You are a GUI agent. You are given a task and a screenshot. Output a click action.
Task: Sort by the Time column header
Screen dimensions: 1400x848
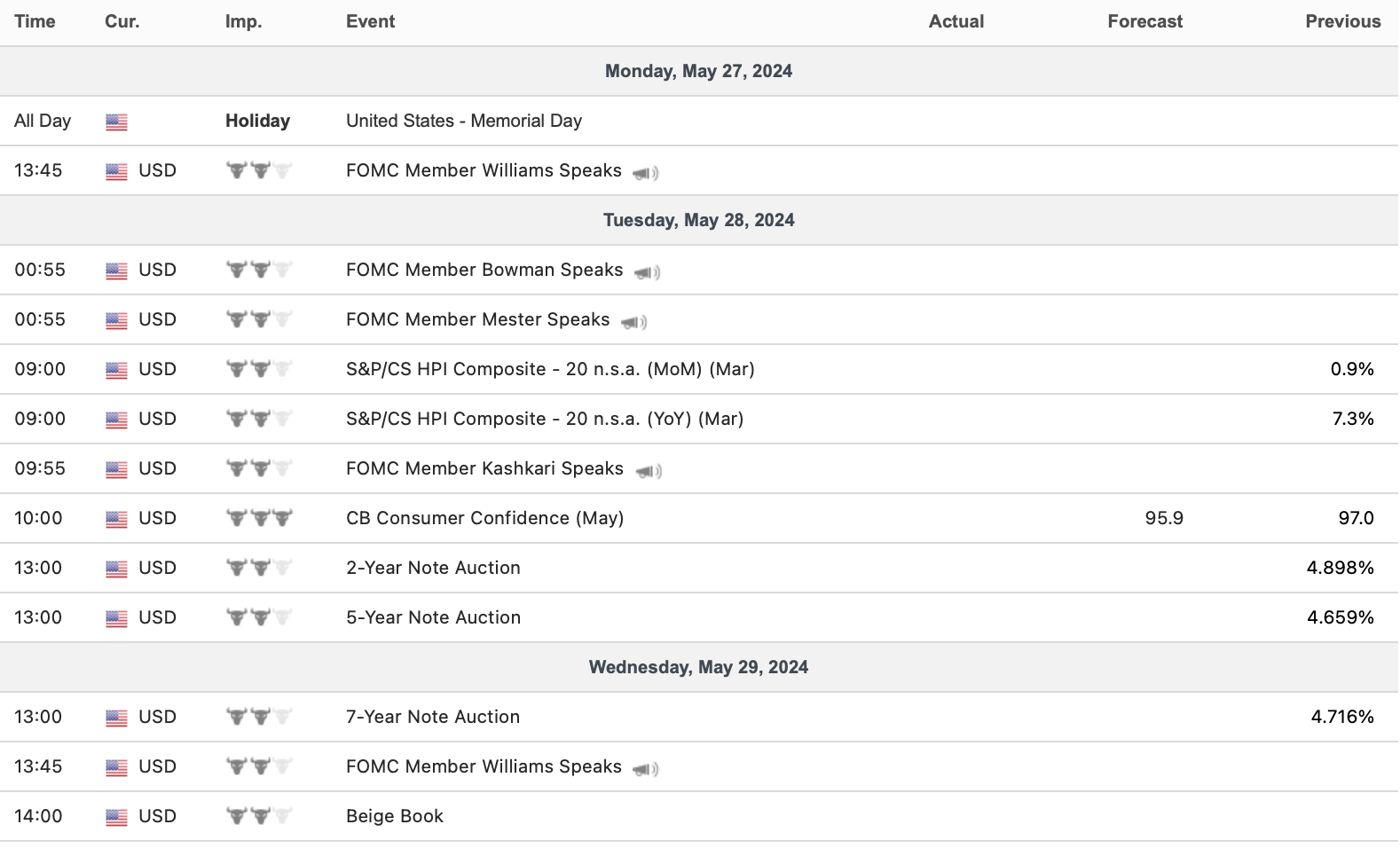(35, 21)
